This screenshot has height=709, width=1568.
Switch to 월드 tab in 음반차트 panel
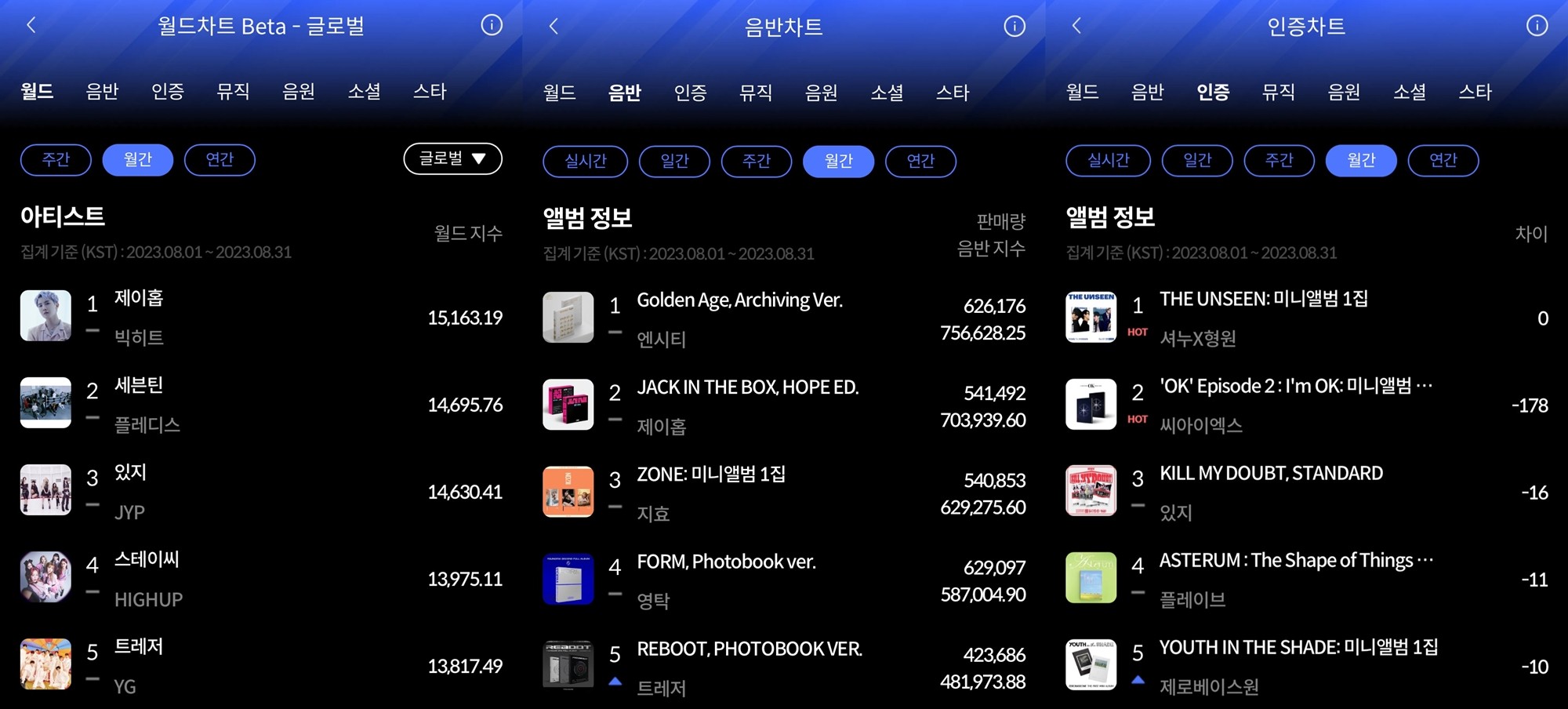(560, 93)
